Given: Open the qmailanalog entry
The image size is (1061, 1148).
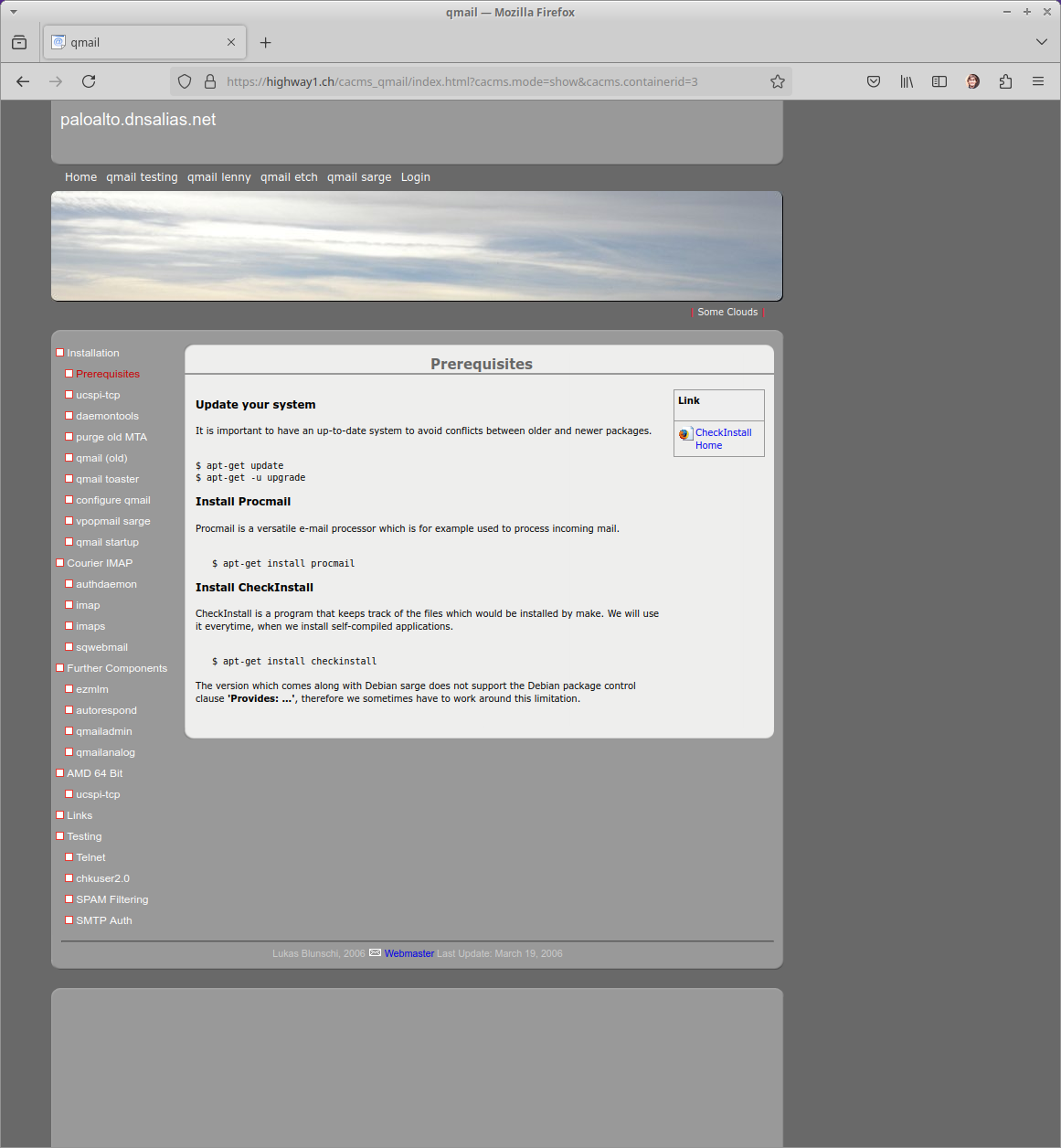Looking at the screenshot, I should coord(105,752).
